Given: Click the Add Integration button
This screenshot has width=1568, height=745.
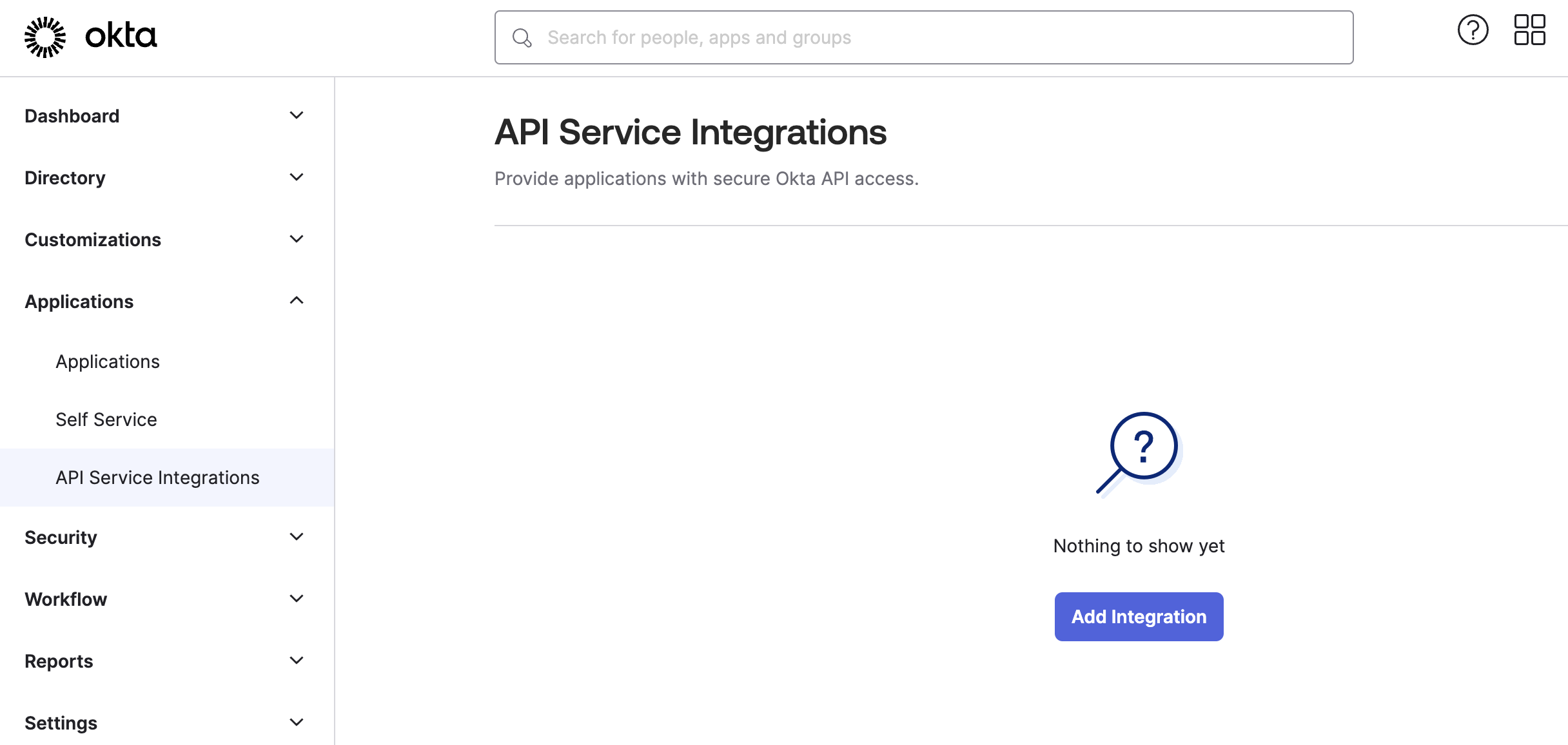Looking at the screenshot, I should [x=1139, y=617].
